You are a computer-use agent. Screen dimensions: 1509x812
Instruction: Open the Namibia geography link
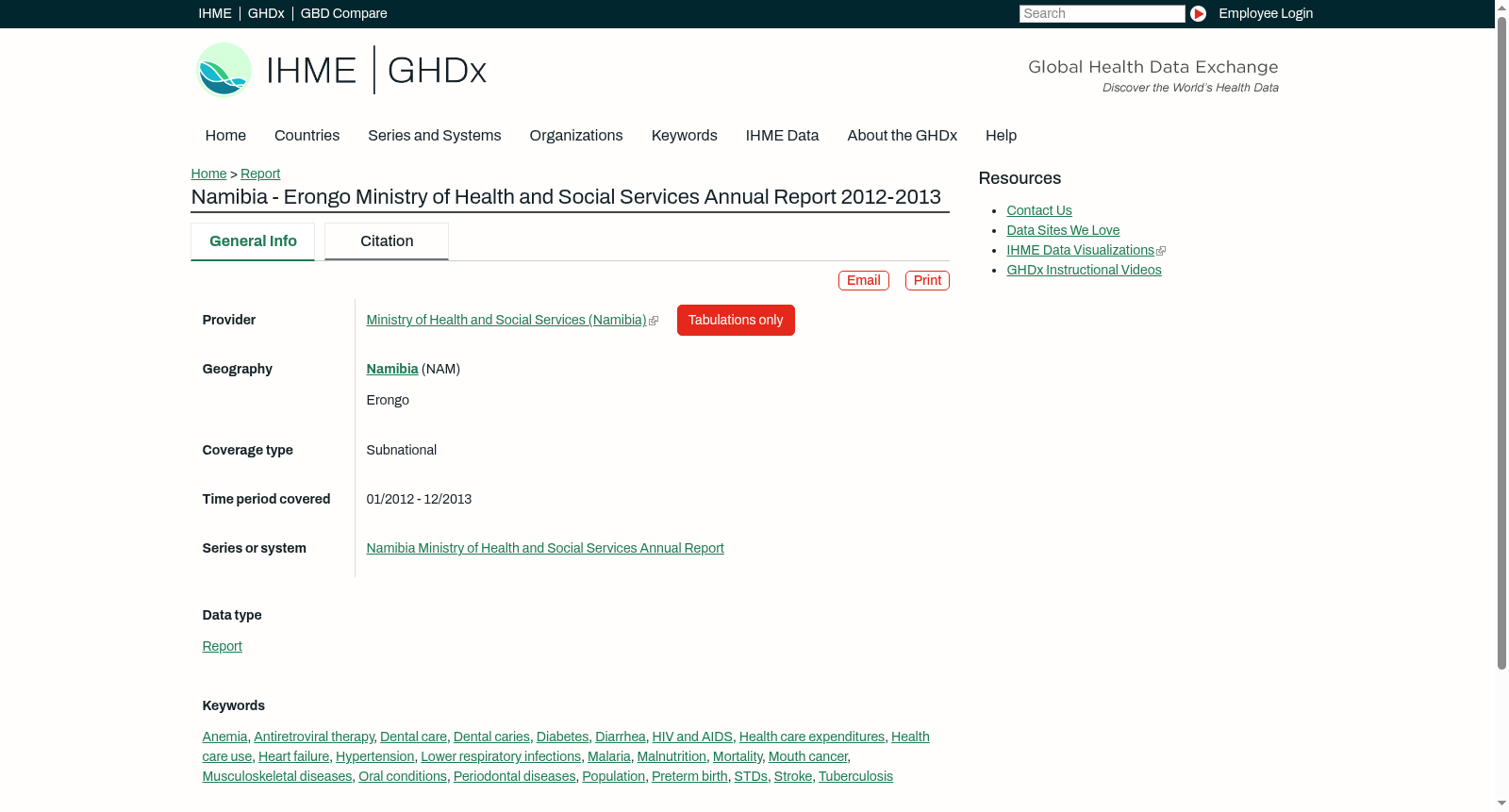(392, 370)
